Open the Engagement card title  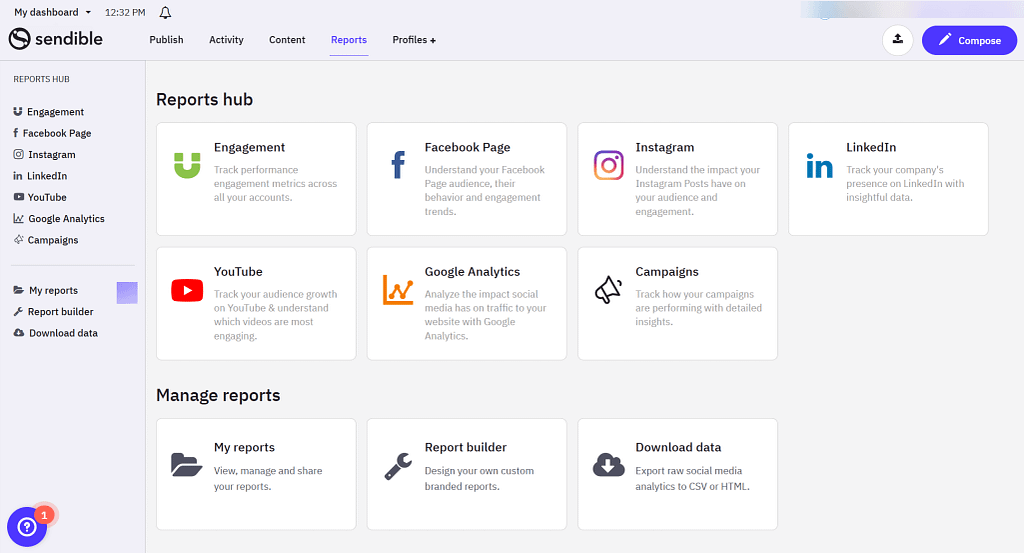(x=249, y=148)
